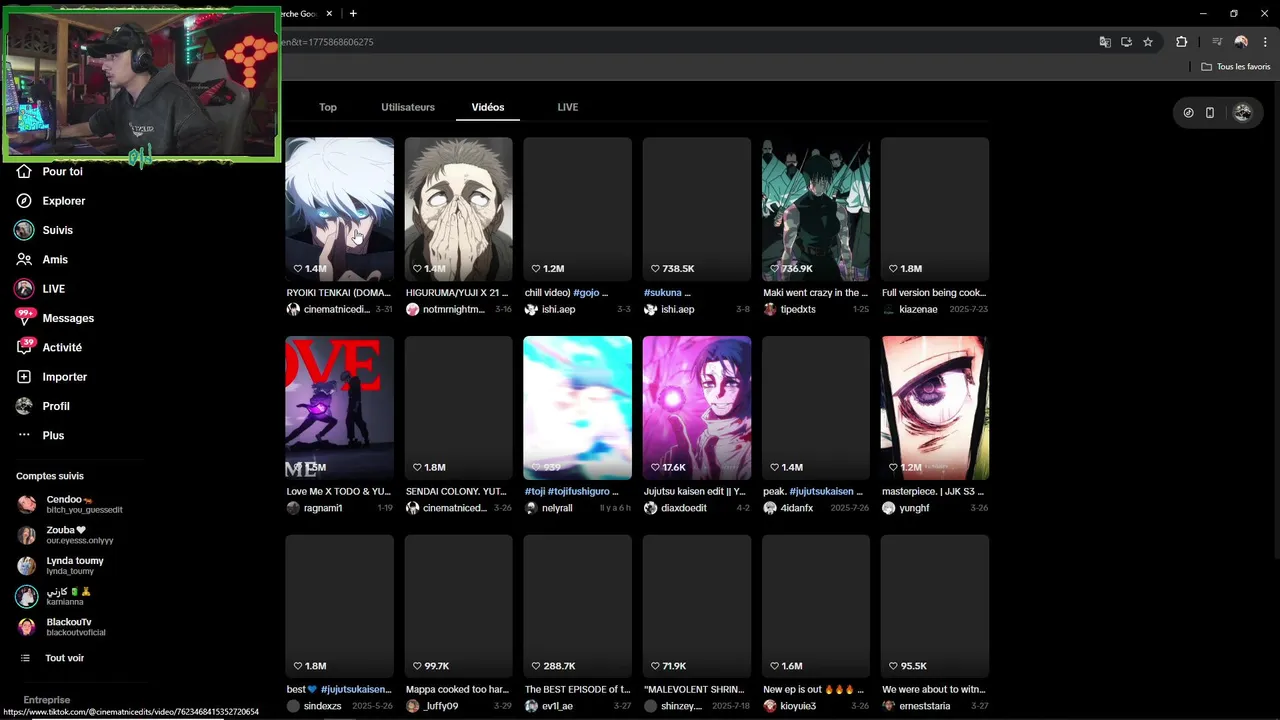Open MALEVOLENT SHRINE video card
The width and height of the screenshot is (1280, 720).
click(697, 607)
